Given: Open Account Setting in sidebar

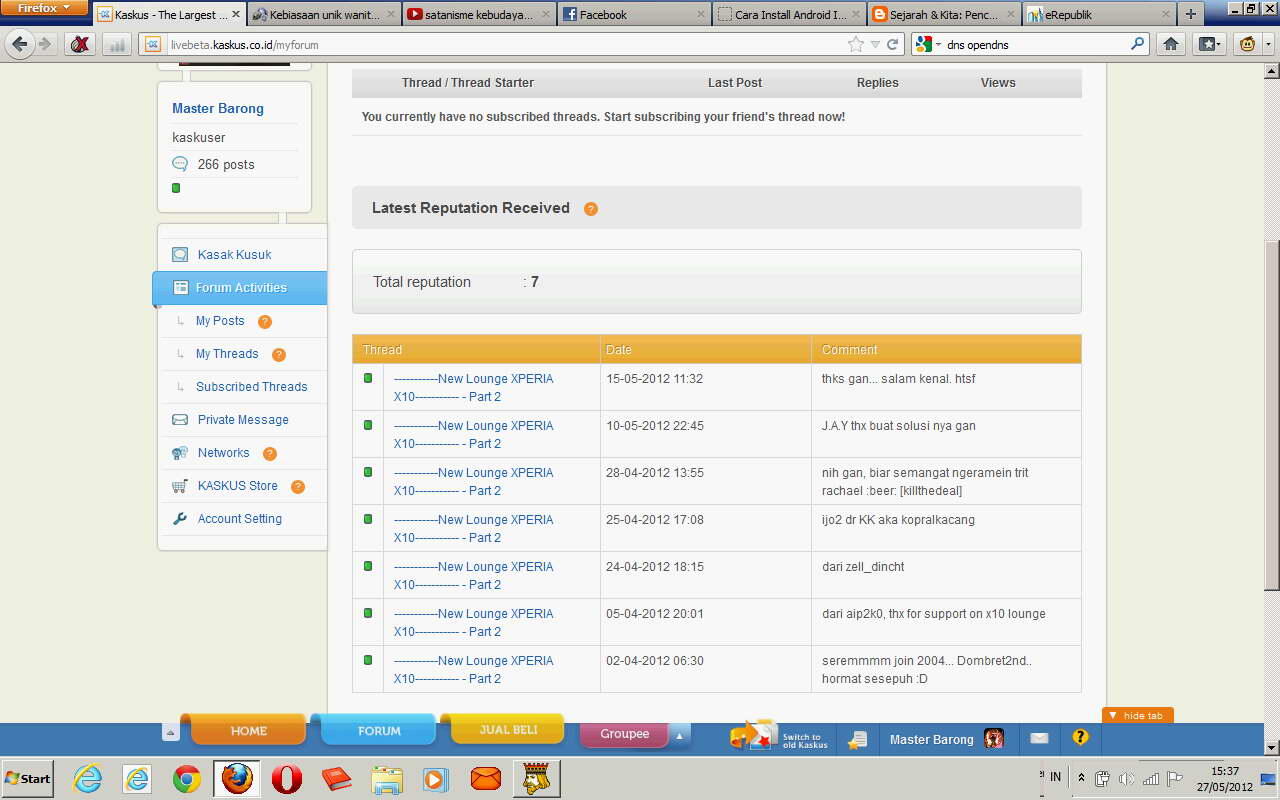Looking at the screenshot, I should click(x=240, y=519).
